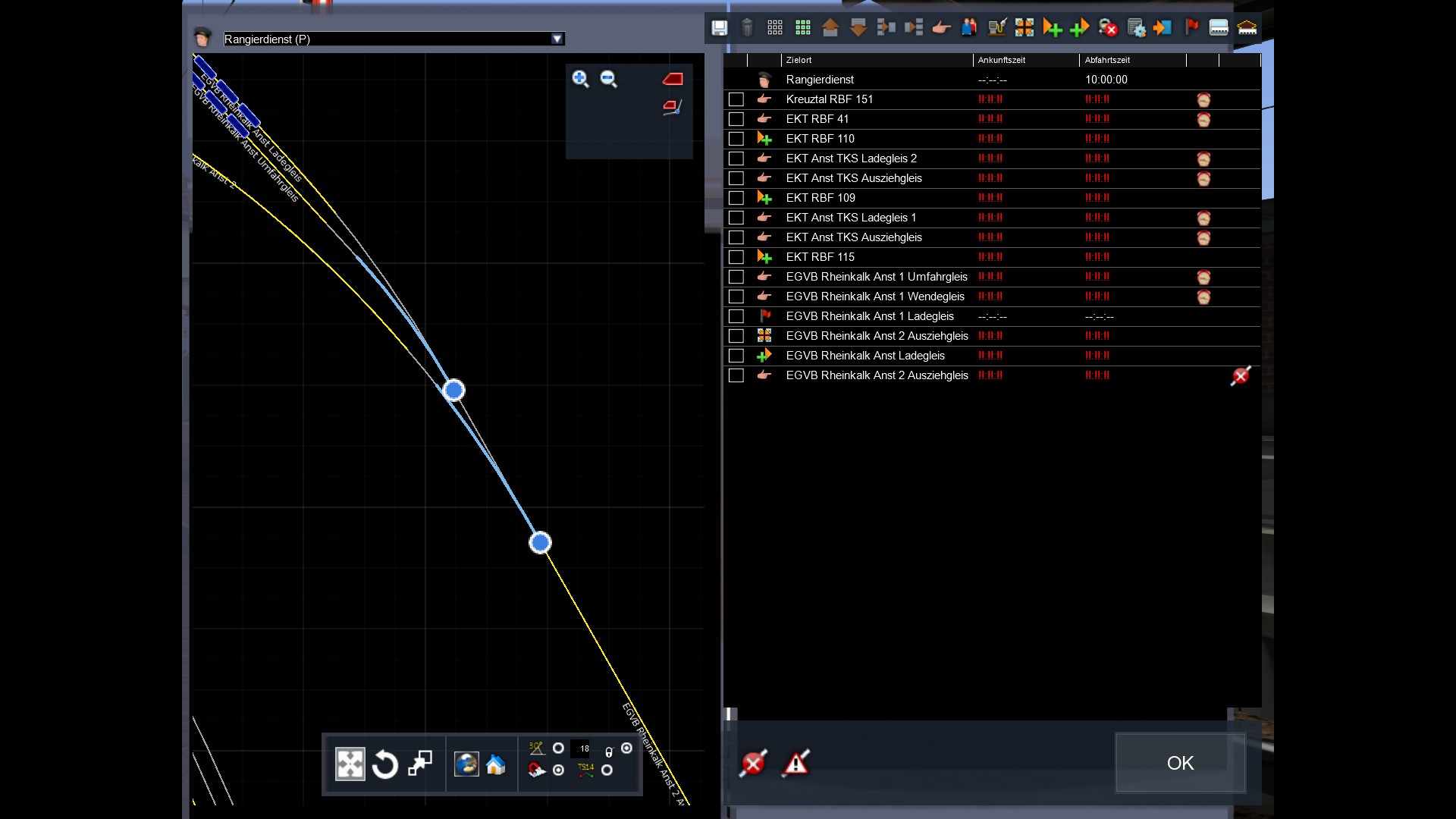Viewport: 1456px width, 819px height.
Task: Click the trash can delete icon
Action: point(747,28)
